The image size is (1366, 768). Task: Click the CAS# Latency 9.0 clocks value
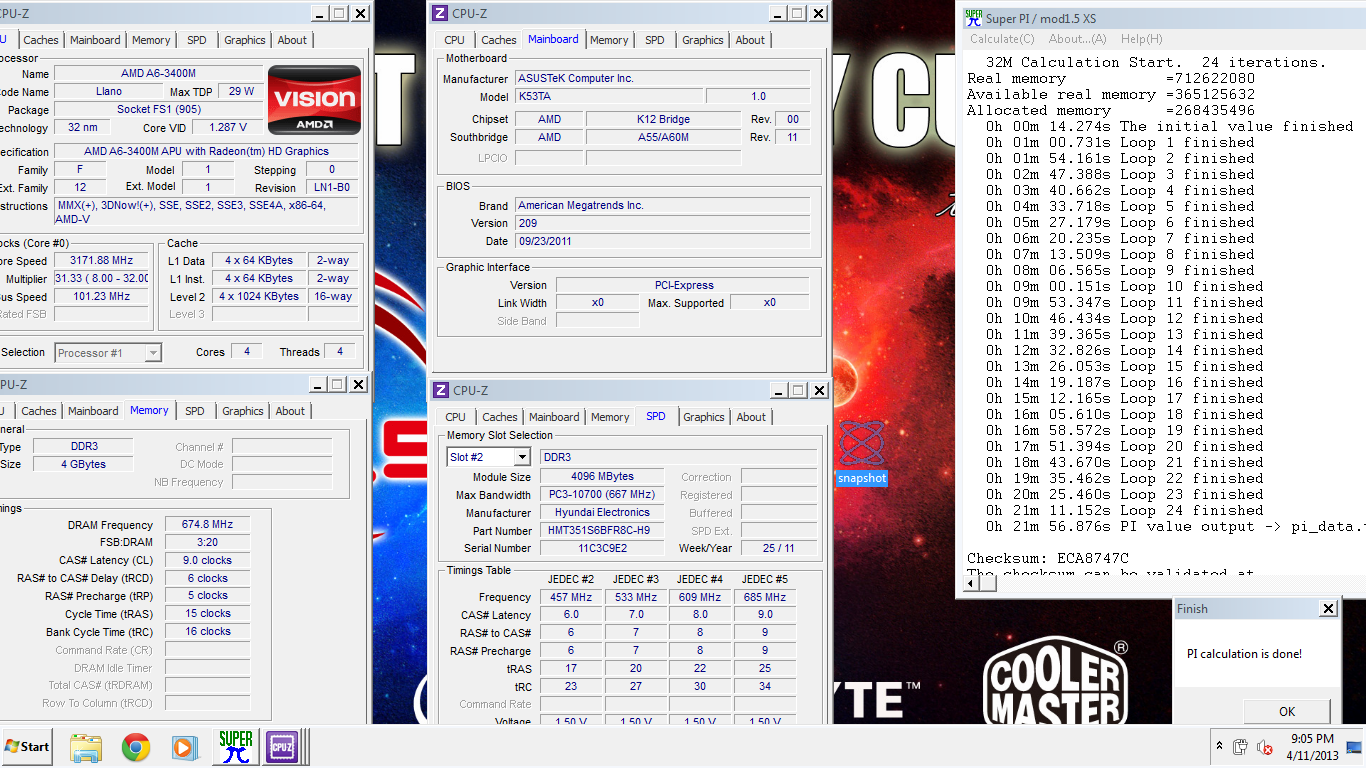point(207,560)
